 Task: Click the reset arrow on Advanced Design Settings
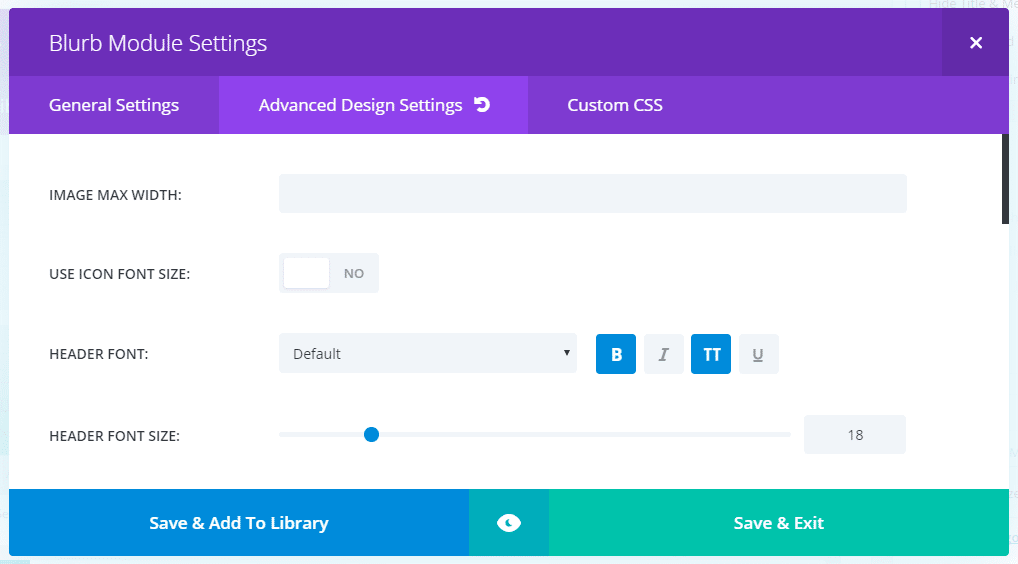(x=482, y=104)
